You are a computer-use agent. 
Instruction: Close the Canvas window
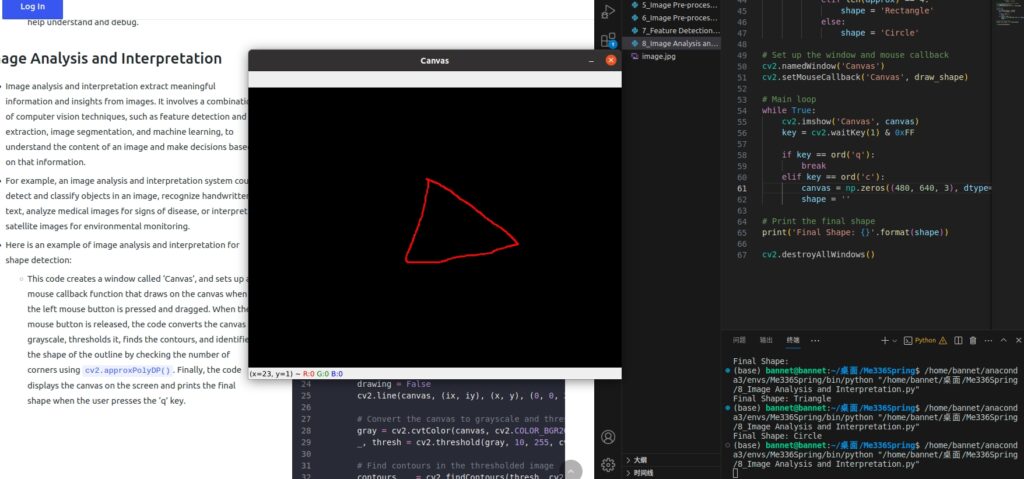(x=611, y=60)
